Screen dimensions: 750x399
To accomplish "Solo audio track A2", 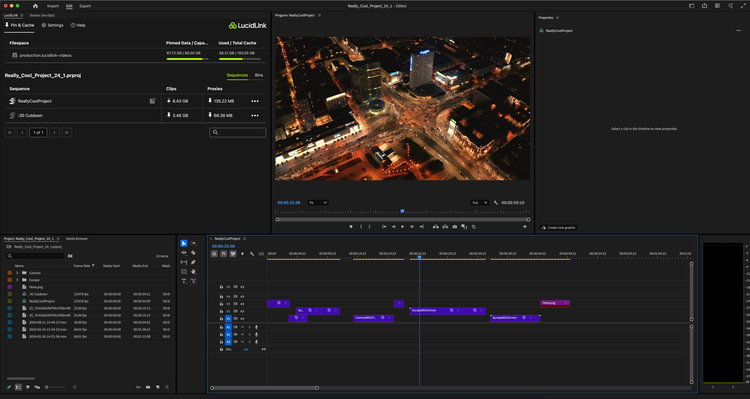I will click(249, 334).
